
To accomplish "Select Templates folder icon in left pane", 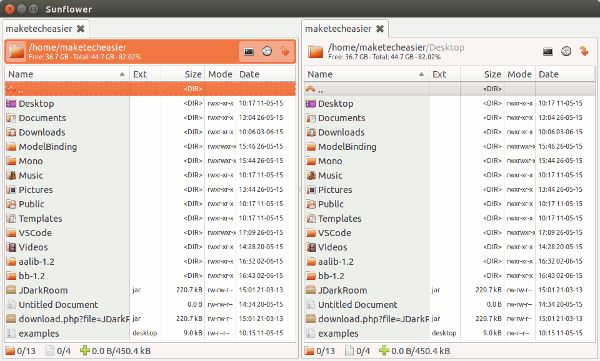I will (x=11, y=218).
